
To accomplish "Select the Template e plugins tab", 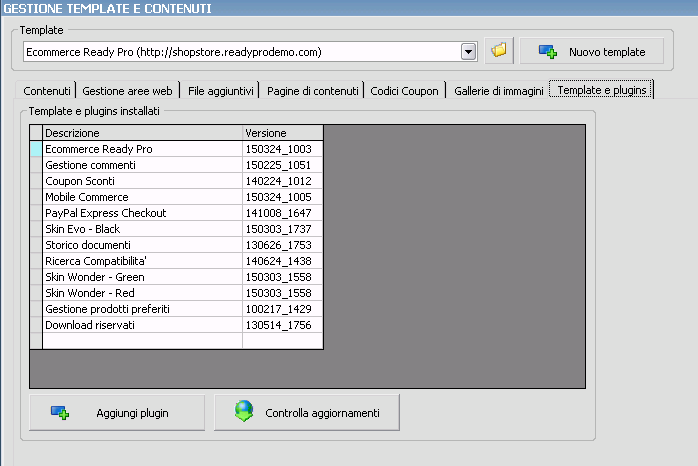I will (x=601, y=89).
